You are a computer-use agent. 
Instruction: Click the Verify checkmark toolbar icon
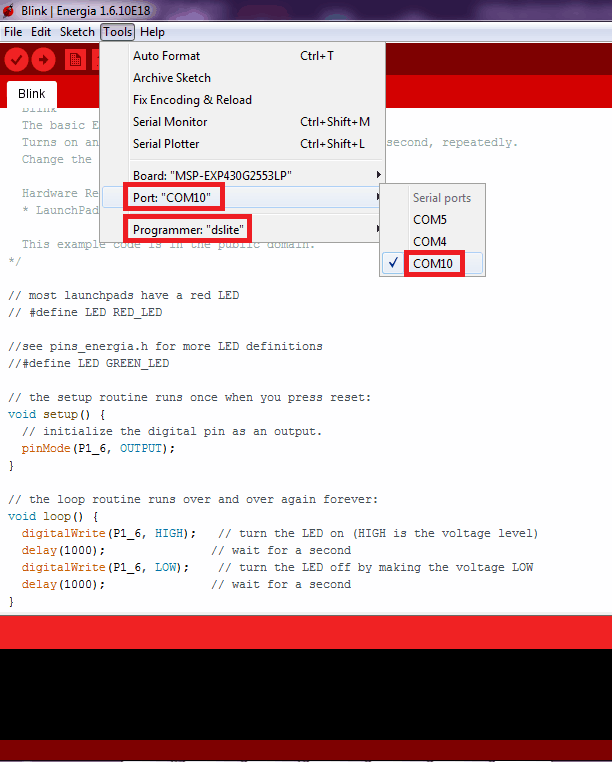coord(16,60)
